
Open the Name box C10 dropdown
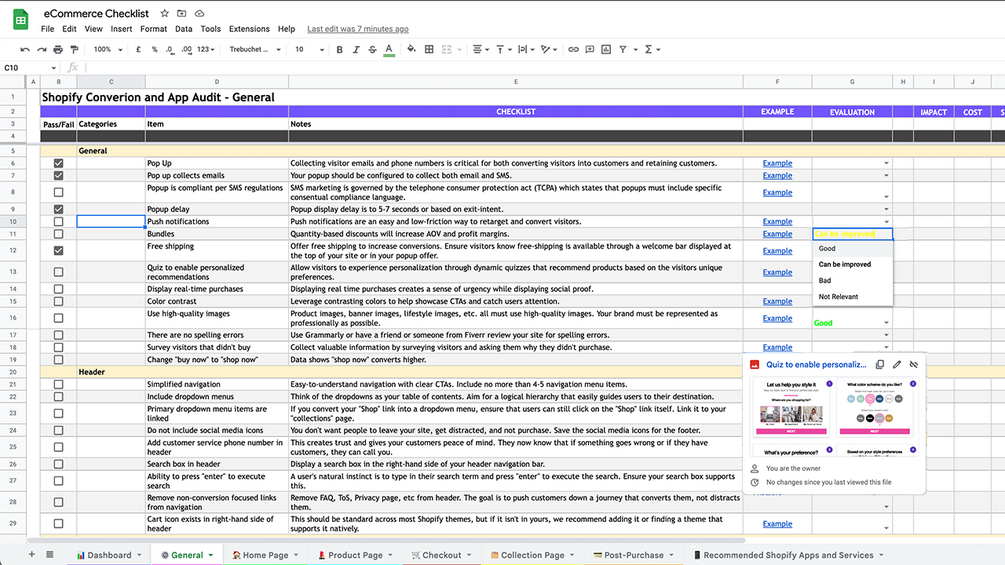click(53, 68)
